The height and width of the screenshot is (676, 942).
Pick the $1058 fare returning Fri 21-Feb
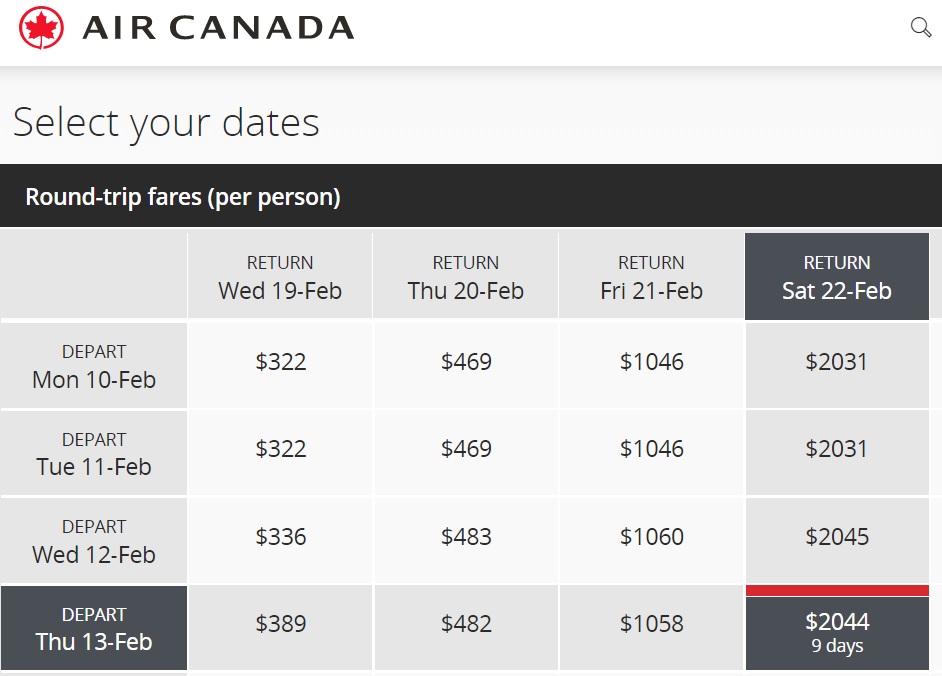[x=652, y=628]
